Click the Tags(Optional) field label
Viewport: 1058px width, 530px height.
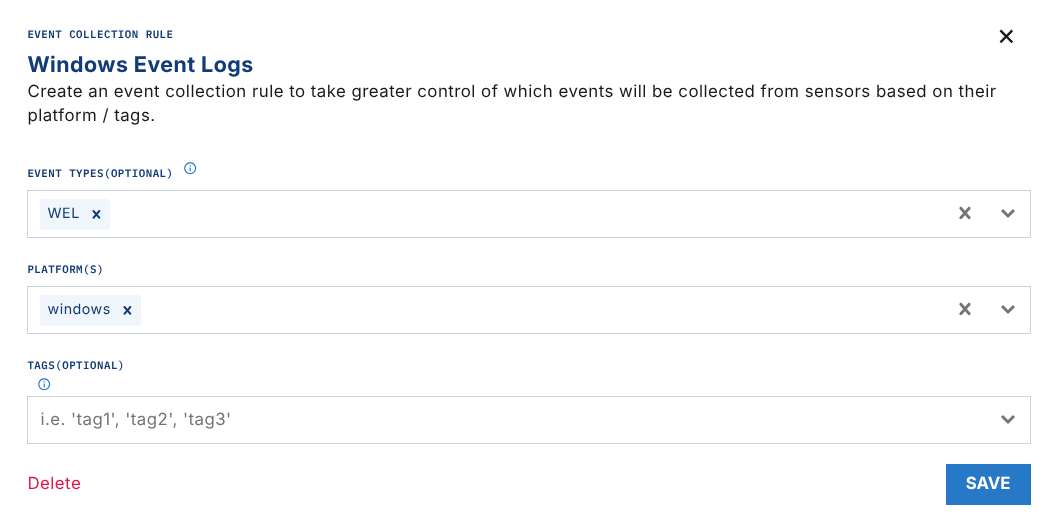click(x=75, y=366)
